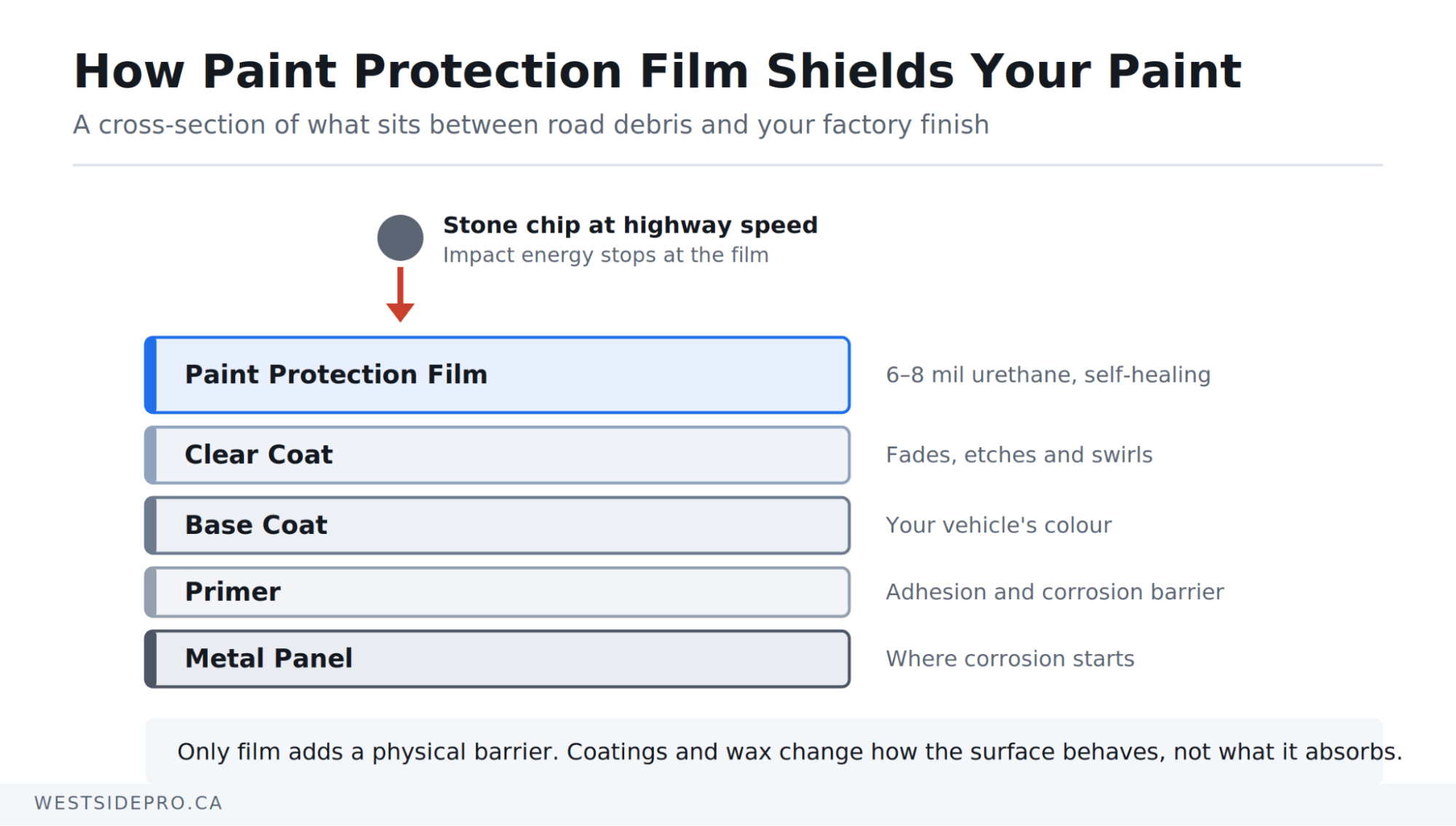Click 'Where corrosion starts' description
Viewport: 1456px width, 826px height.
[x=1010, y=658]
